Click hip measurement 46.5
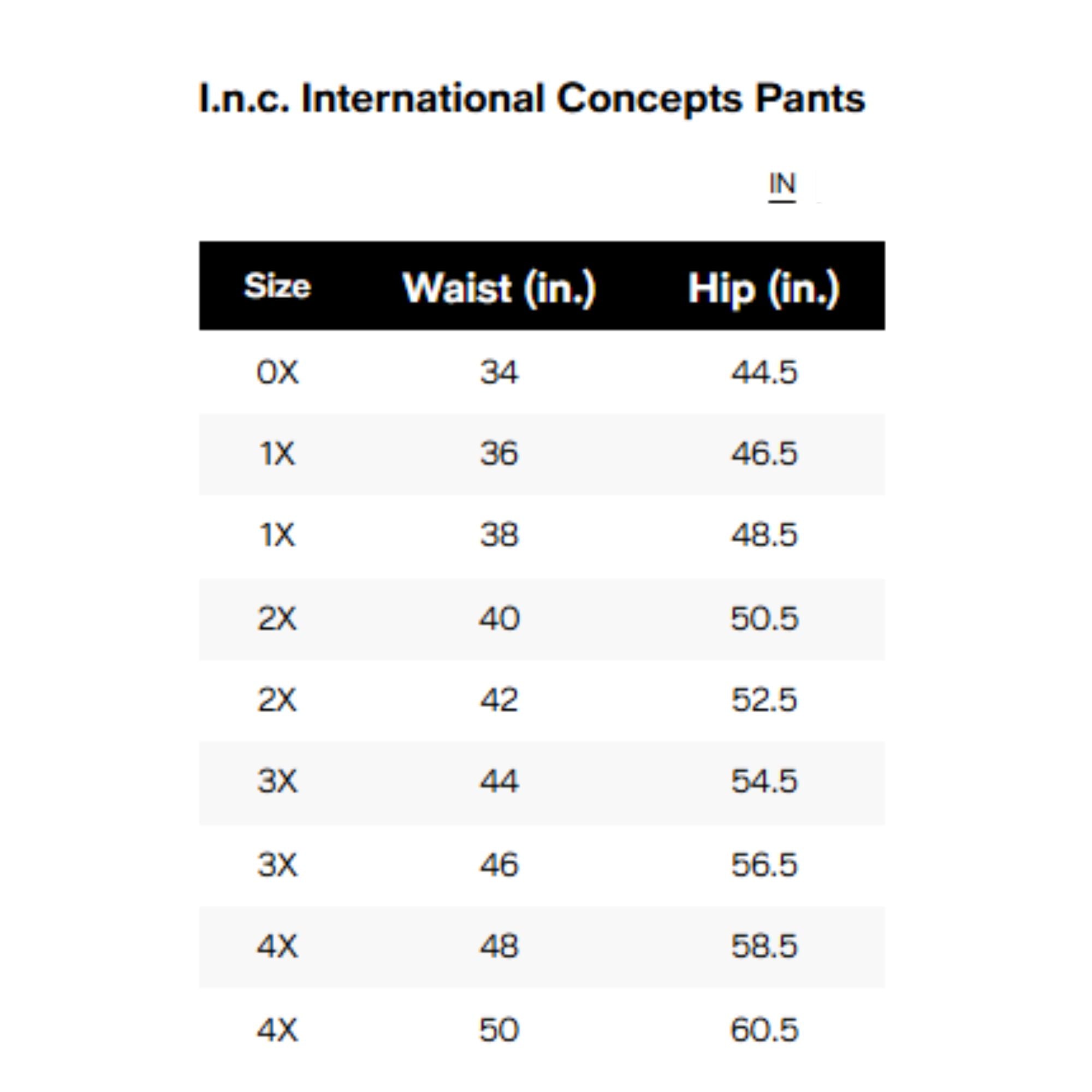The width and height of the screenshot is (1092, 1092). pos(764,454)
